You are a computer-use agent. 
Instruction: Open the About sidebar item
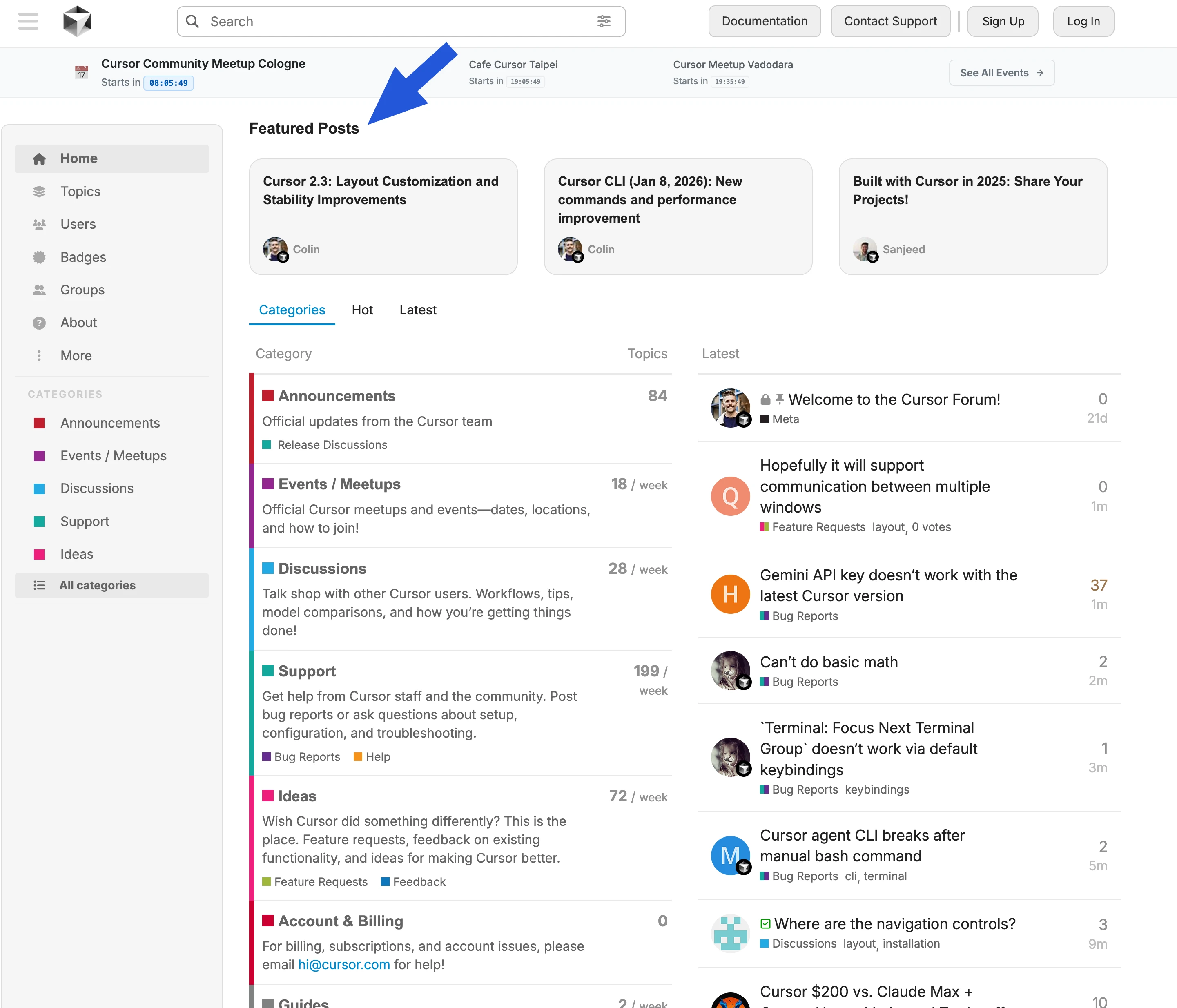tap(78, 323)
